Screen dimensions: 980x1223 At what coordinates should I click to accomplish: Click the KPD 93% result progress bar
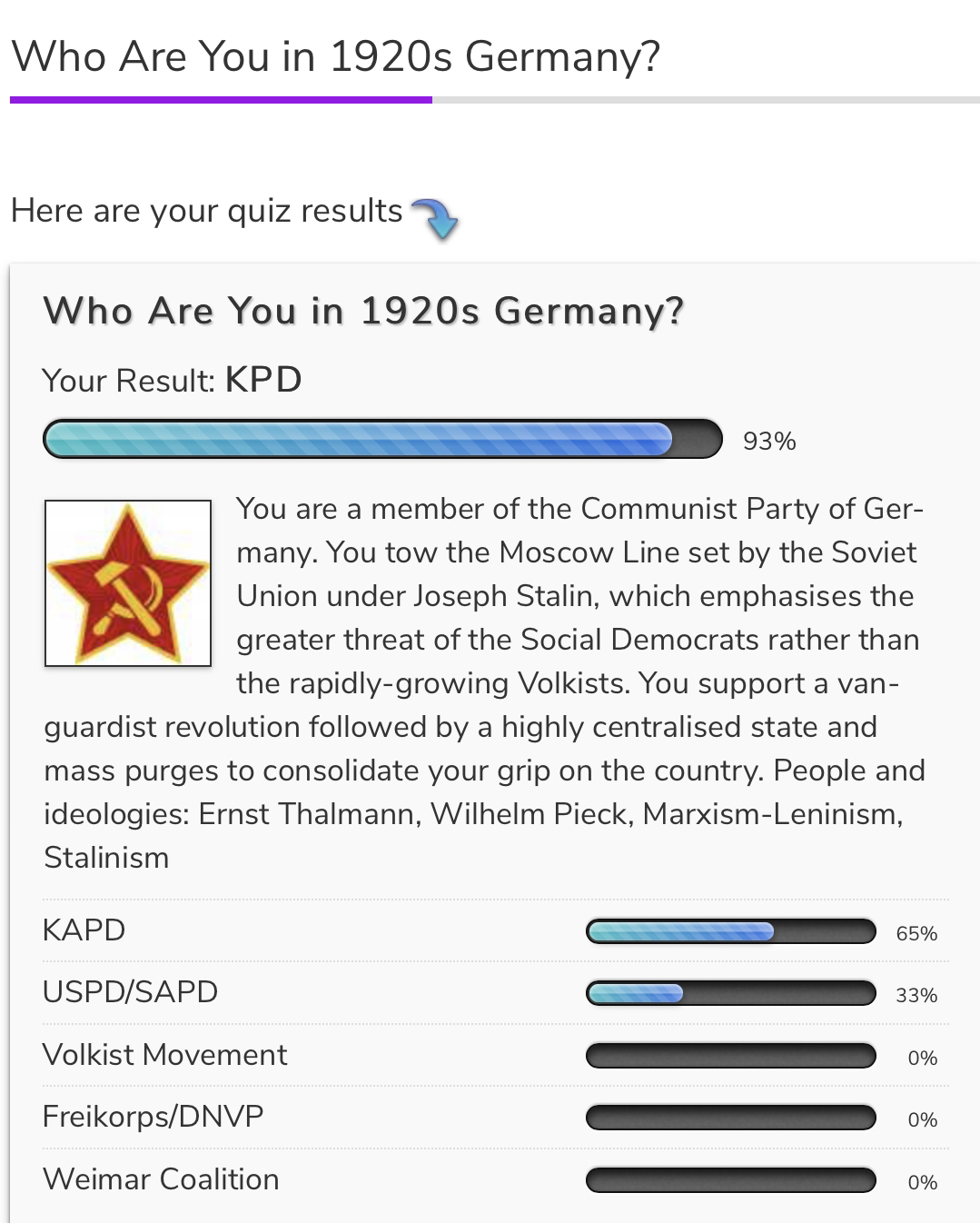pyautogui.click(x=382, y=439)
